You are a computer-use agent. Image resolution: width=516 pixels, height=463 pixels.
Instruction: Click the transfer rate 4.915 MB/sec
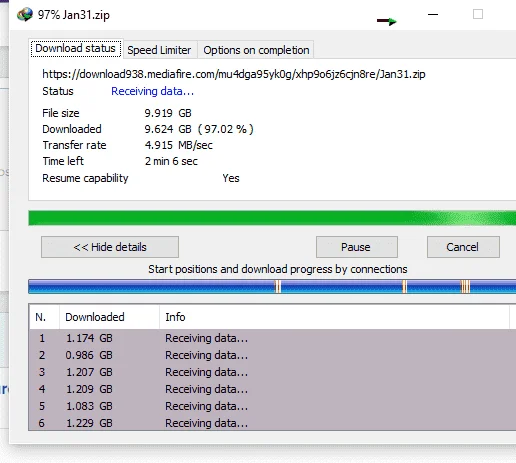click(x=179, y=145)
